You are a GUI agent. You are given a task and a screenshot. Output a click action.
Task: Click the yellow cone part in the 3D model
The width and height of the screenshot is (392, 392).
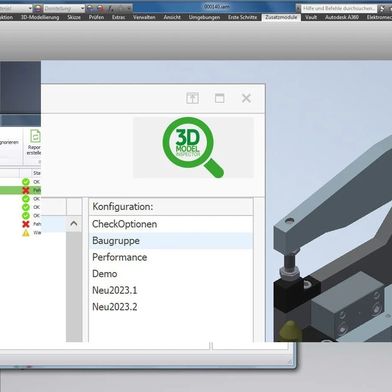tap(290, 330)
